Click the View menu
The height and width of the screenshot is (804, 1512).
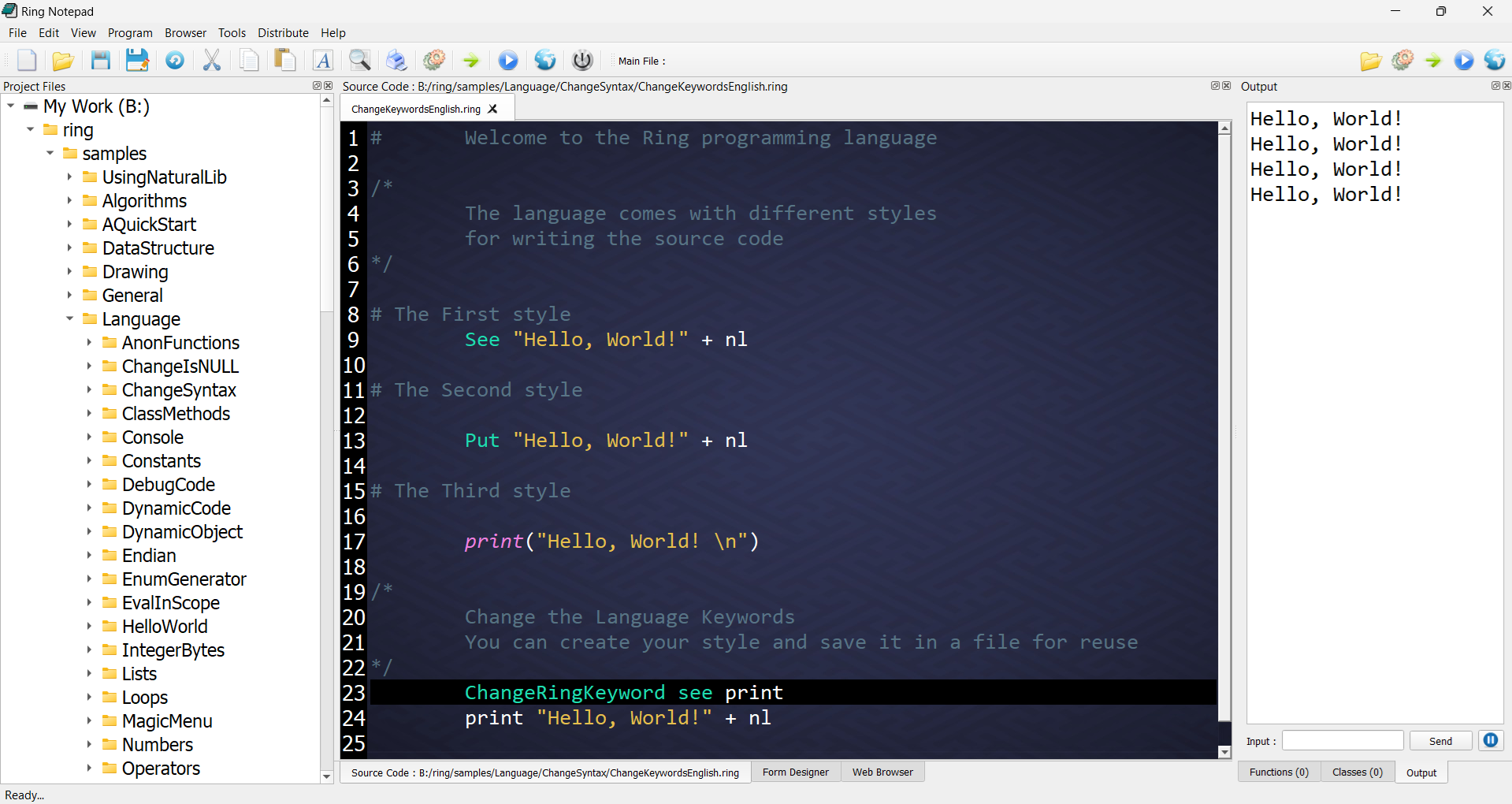(83, 32)
